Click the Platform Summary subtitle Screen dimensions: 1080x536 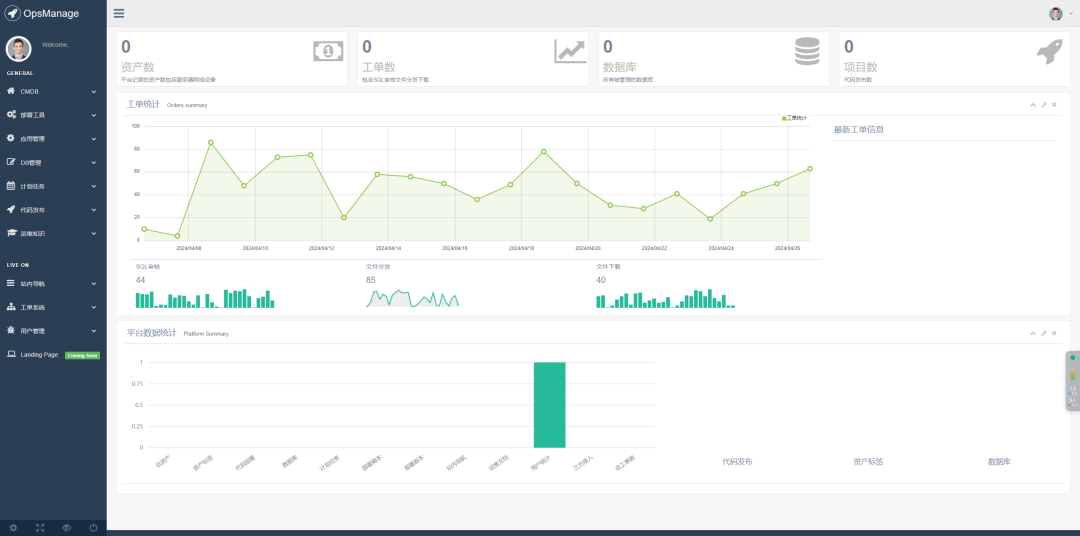click(x=206, y=333)
